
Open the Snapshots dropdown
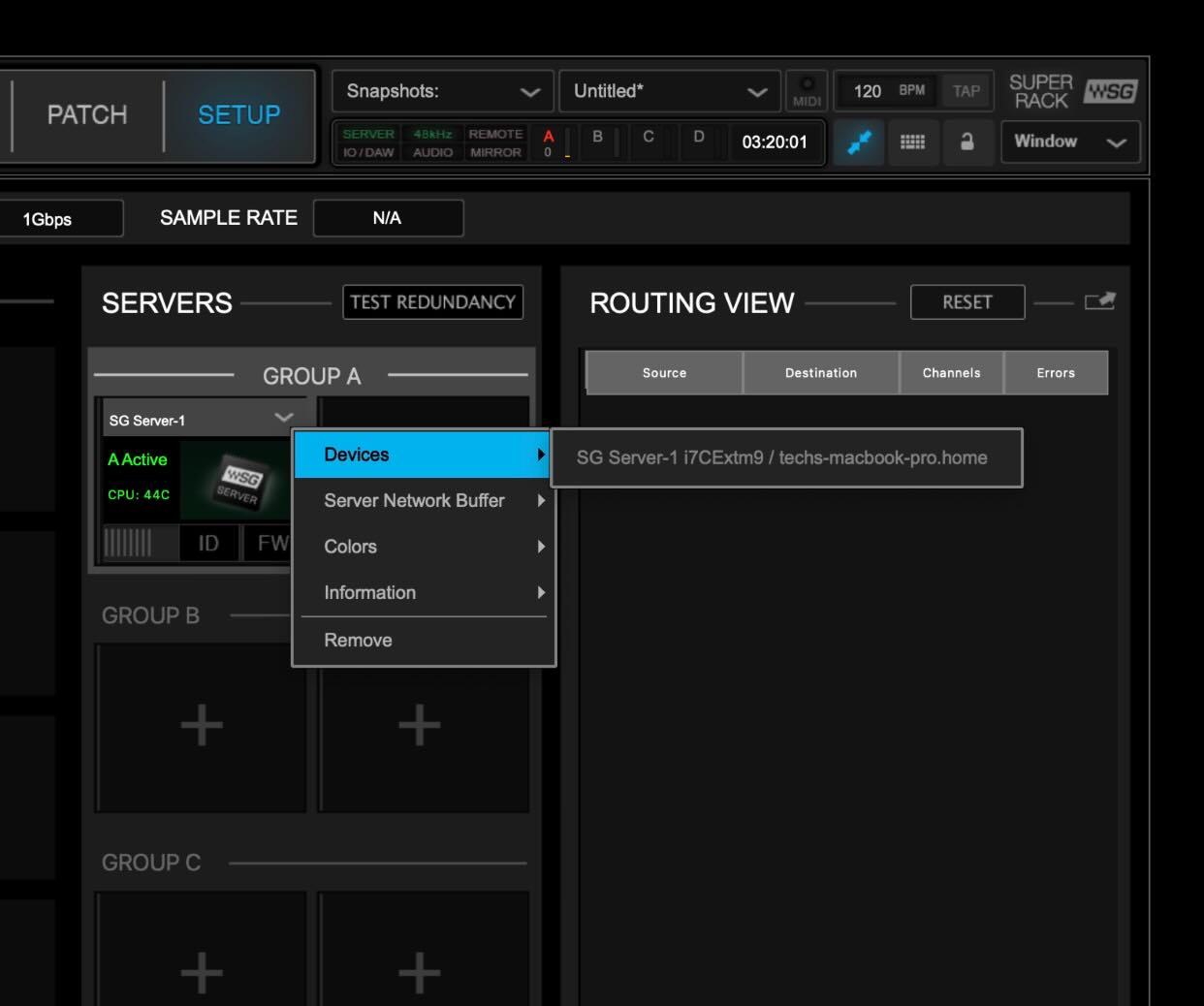click(443, 91)
